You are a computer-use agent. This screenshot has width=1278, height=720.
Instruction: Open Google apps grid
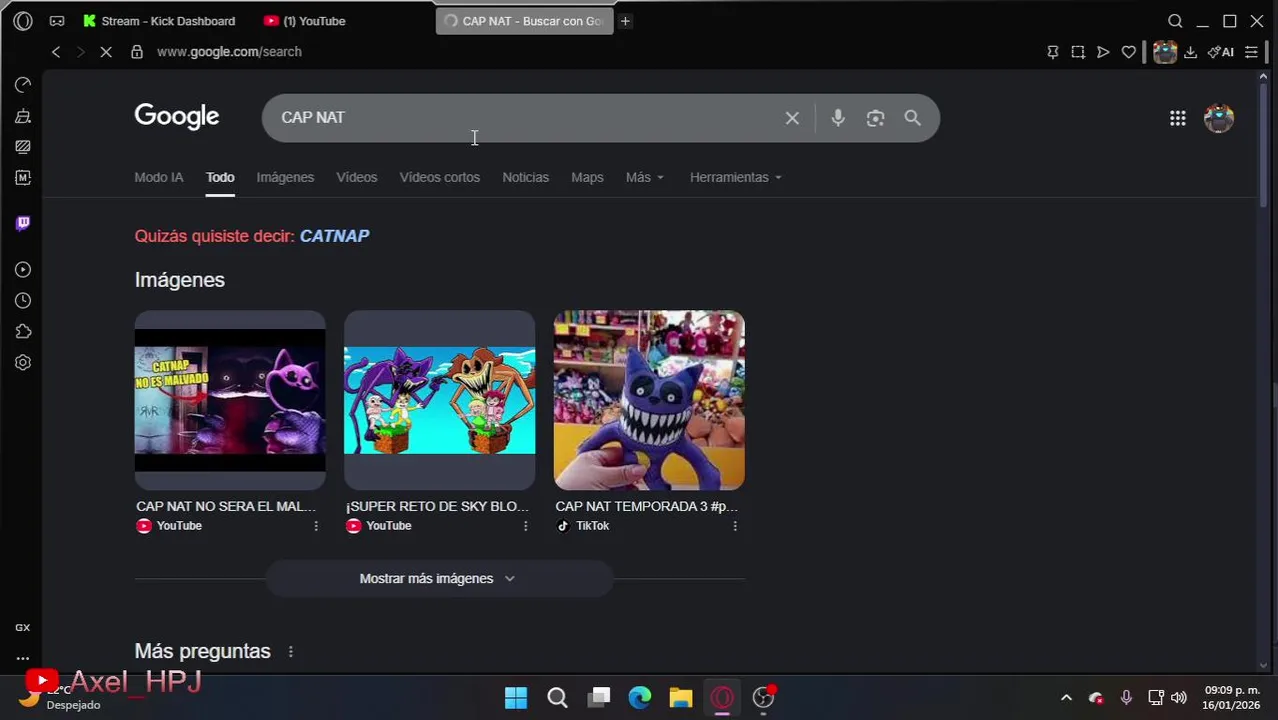pos(1178,118)
